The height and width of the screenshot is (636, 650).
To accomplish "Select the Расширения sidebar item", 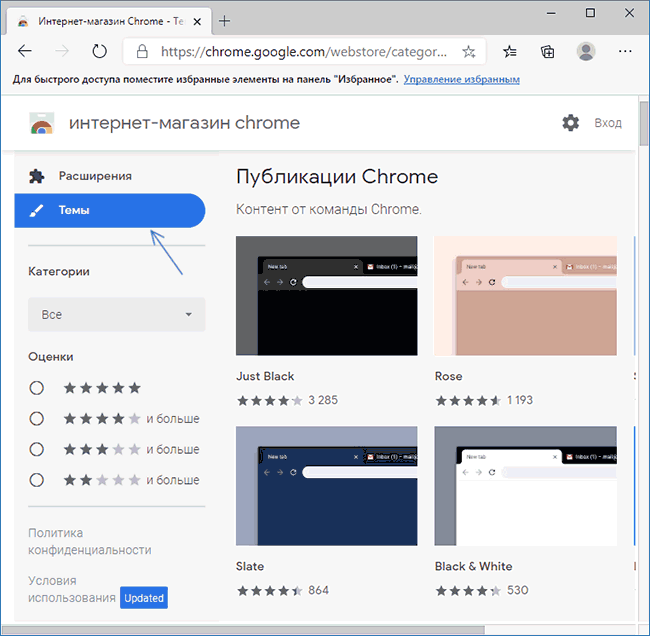I will coord(110,176).
